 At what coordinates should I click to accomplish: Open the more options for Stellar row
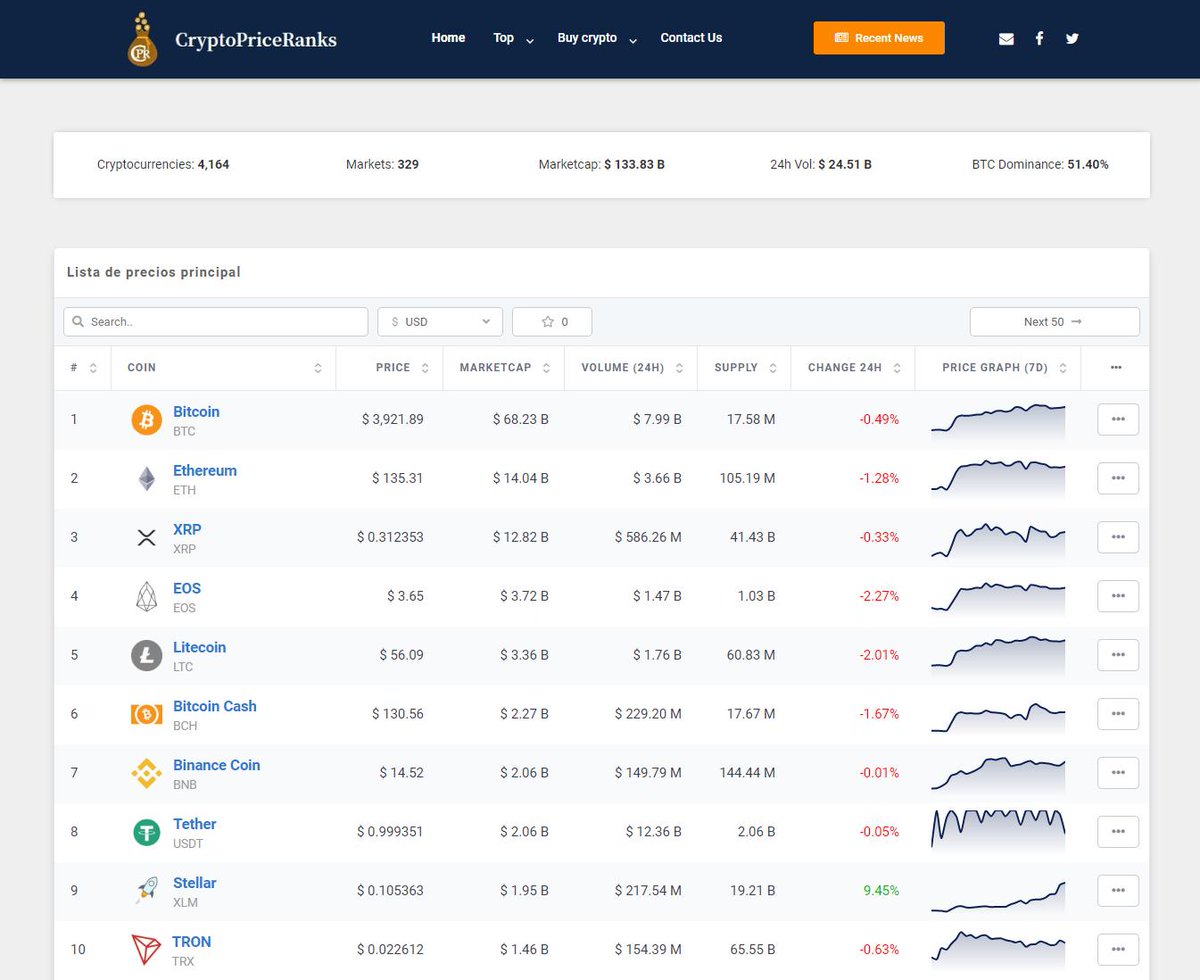point(1118,891)
